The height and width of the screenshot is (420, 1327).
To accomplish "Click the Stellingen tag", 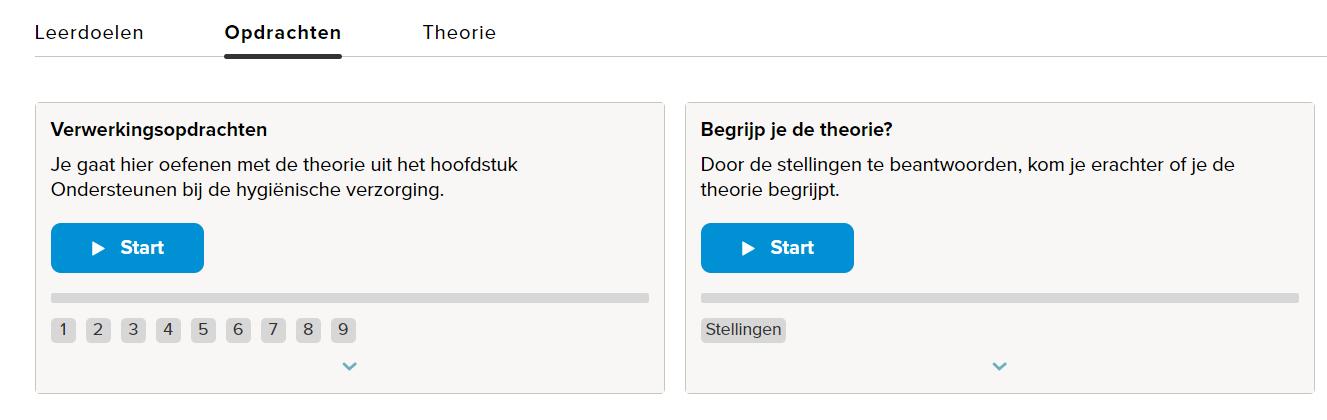I will coord(743,330).
